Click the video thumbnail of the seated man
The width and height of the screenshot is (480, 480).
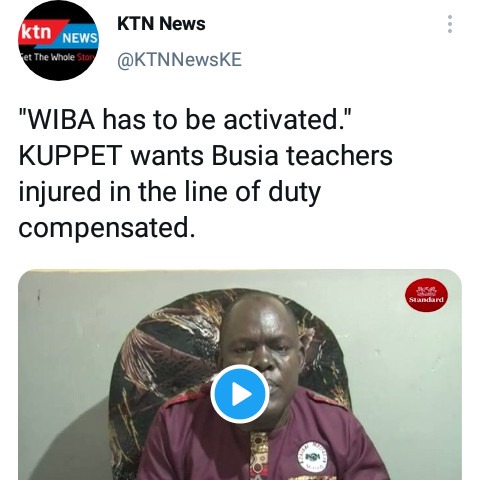[x=240, y=375]
